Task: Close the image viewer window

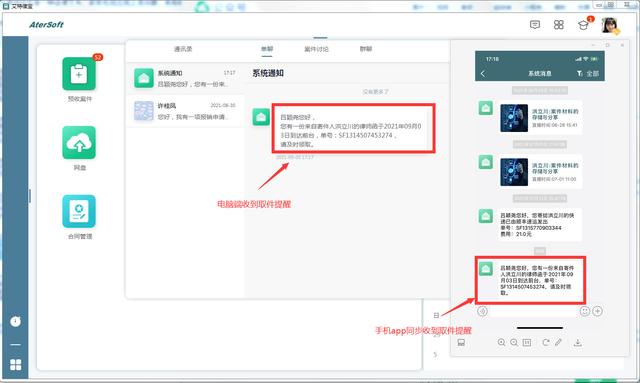Action: tap(622, 45)
